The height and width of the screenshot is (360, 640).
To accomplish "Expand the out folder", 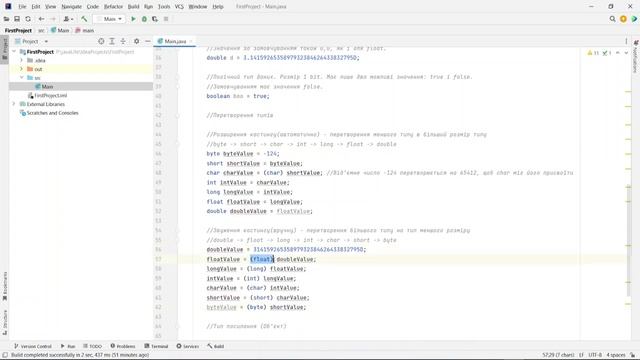I will tap(22, 69).
